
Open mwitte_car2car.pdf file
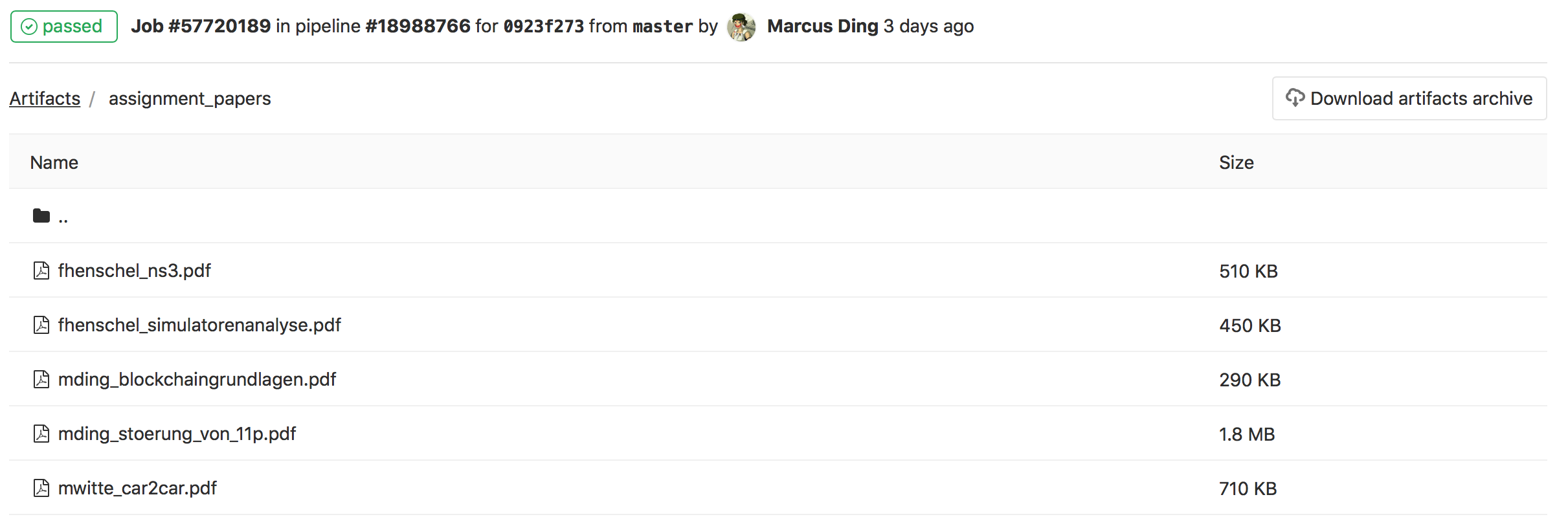pyautogui.click(x=137, y=488)
